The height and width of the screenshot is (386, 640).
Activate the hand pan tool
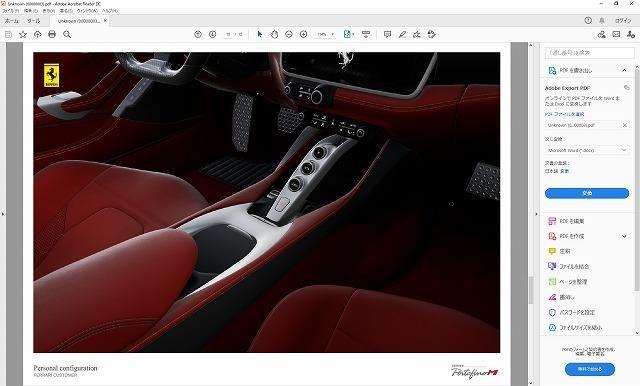[x=274, y=35]
